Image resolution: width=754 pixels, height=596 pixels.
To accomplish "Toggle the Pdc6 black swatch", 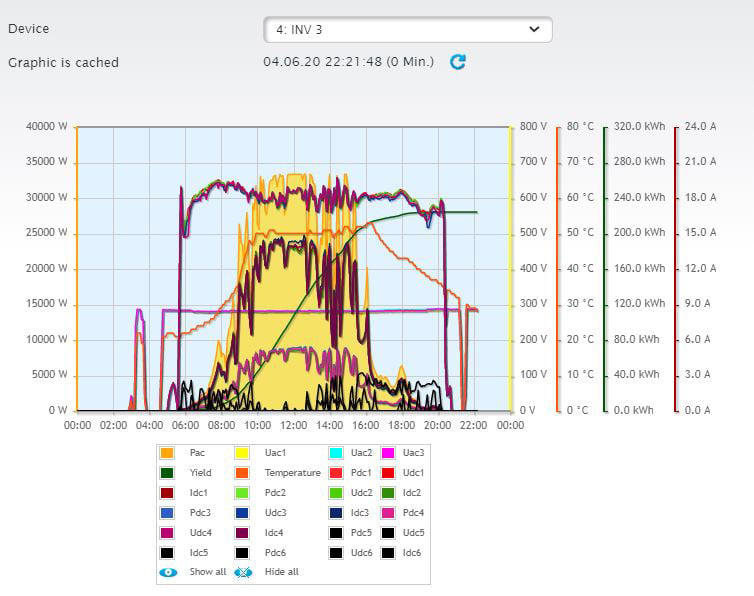I will pos(242,553).
